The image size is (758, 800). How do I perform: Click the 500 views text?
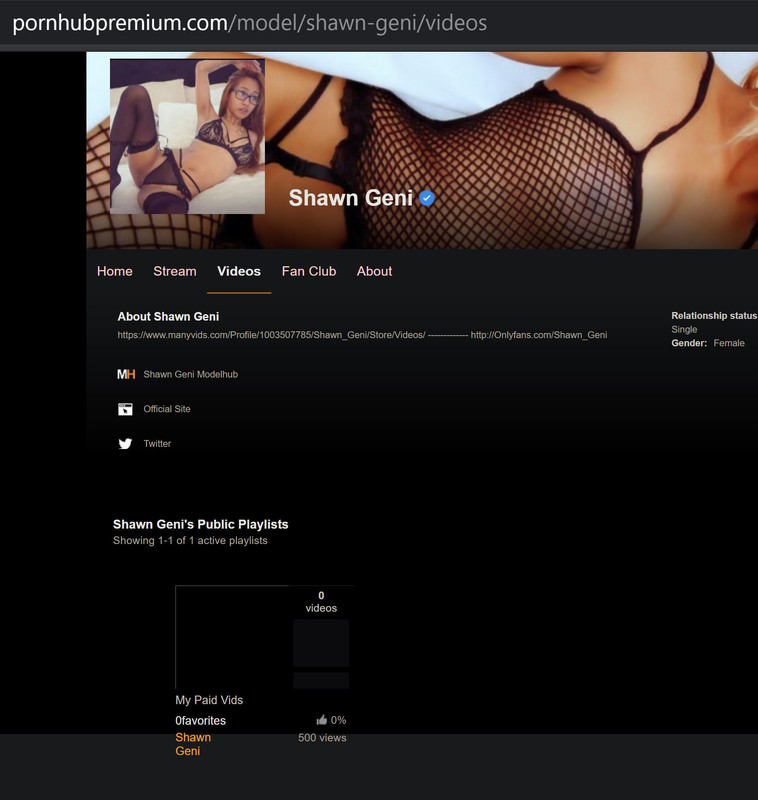click(x=322, y=738)
